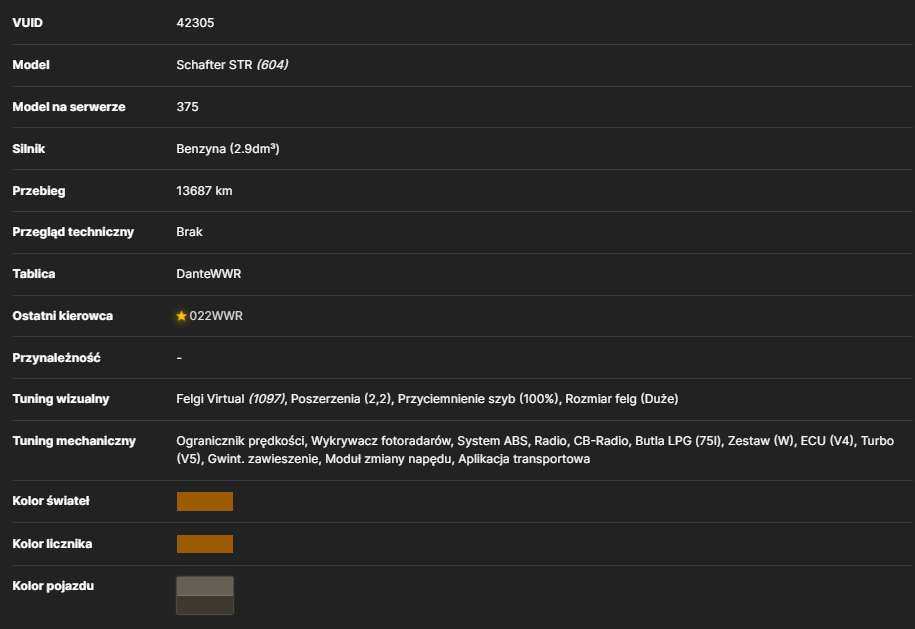Click the lower Kolor pojazdu dark swatch
This screenshot has width=915, height=629.
[x=205, y=605]
